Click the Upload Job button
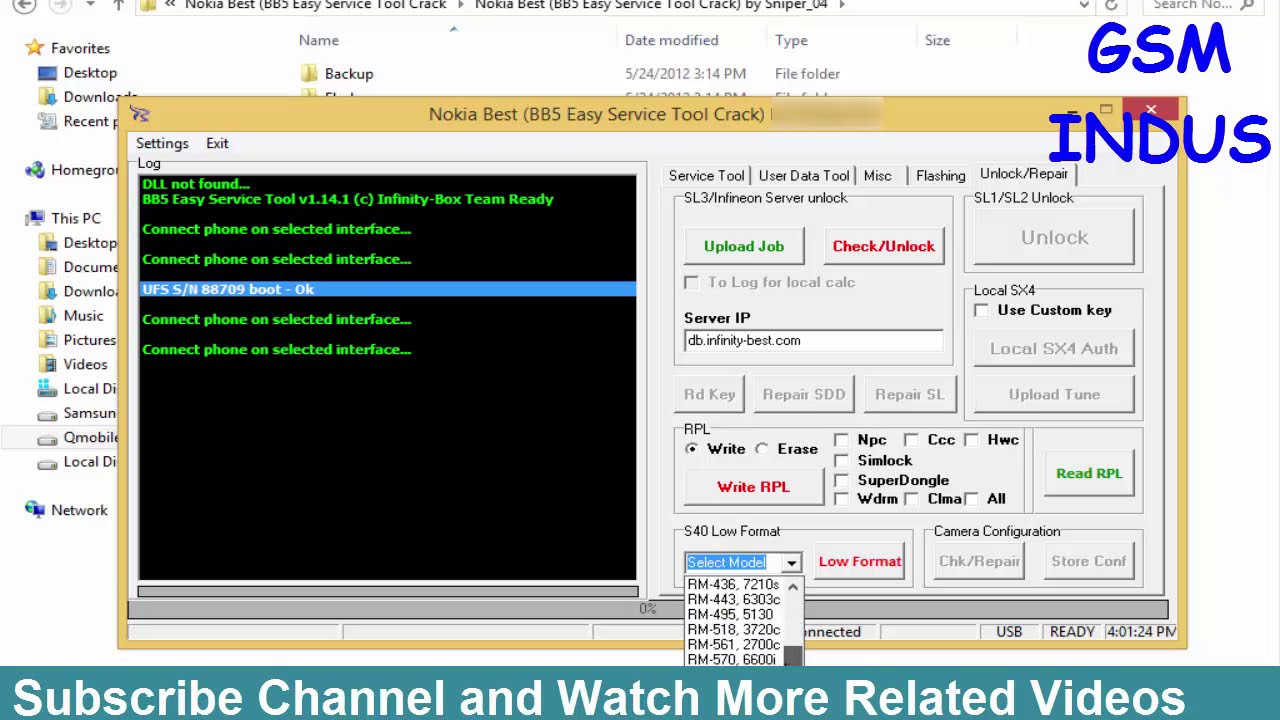This screenshot has width=1280, height=720. pos(744,246)
